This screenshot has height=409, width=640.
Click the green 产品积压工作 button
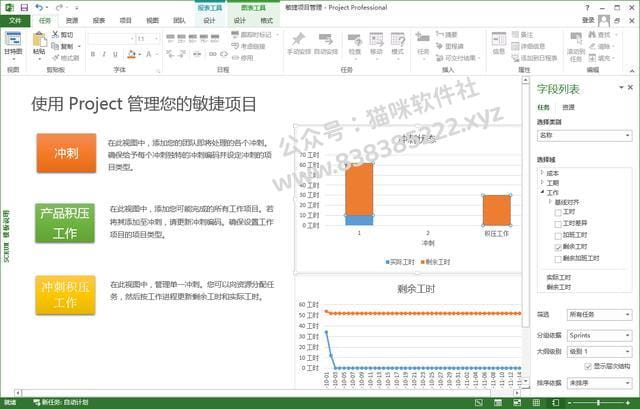65,223
